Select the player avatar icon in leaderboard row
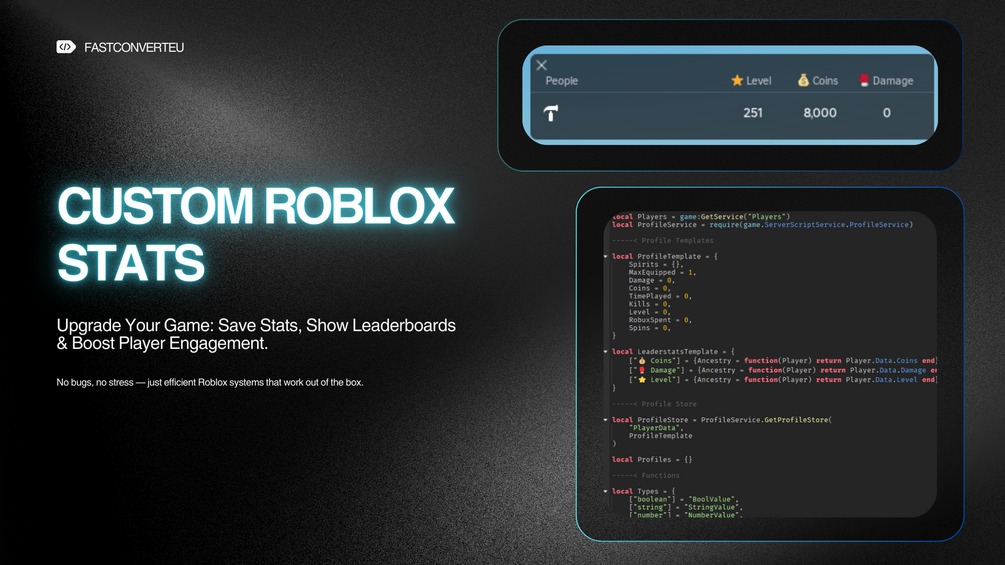Screen dimensions: 1005x565 (551, 113)
